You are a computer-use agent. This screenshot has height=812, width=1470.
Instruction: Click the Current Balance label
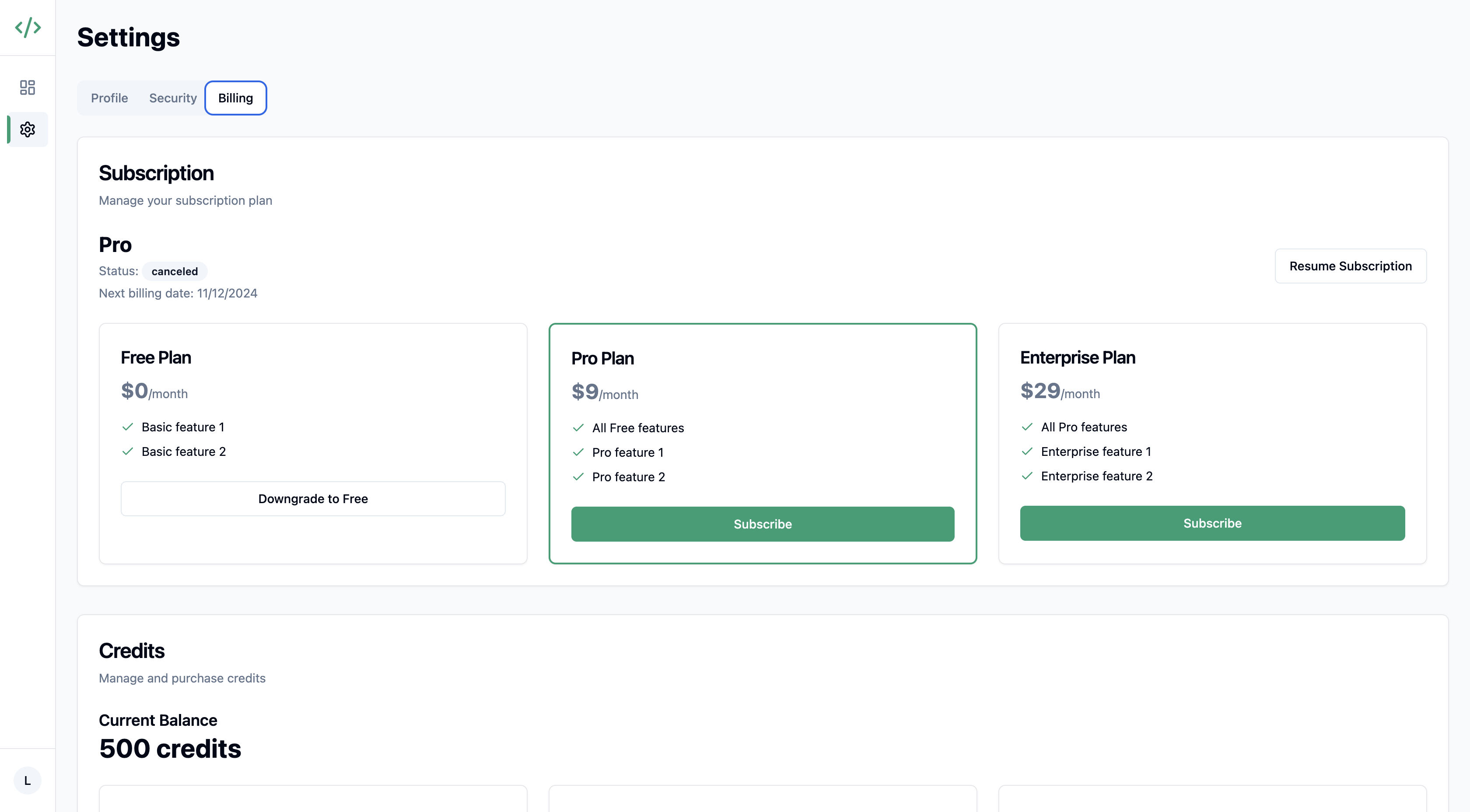[158, 720]
